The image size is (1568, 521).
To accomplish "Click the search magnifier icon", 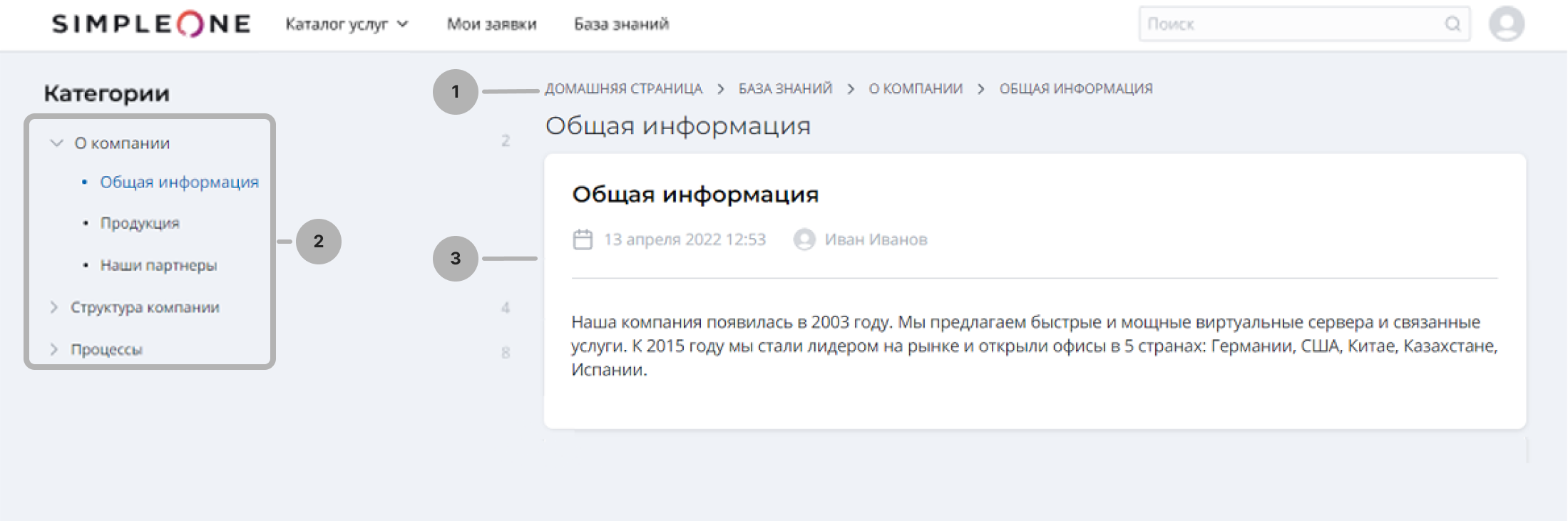I will [1452, 24].
